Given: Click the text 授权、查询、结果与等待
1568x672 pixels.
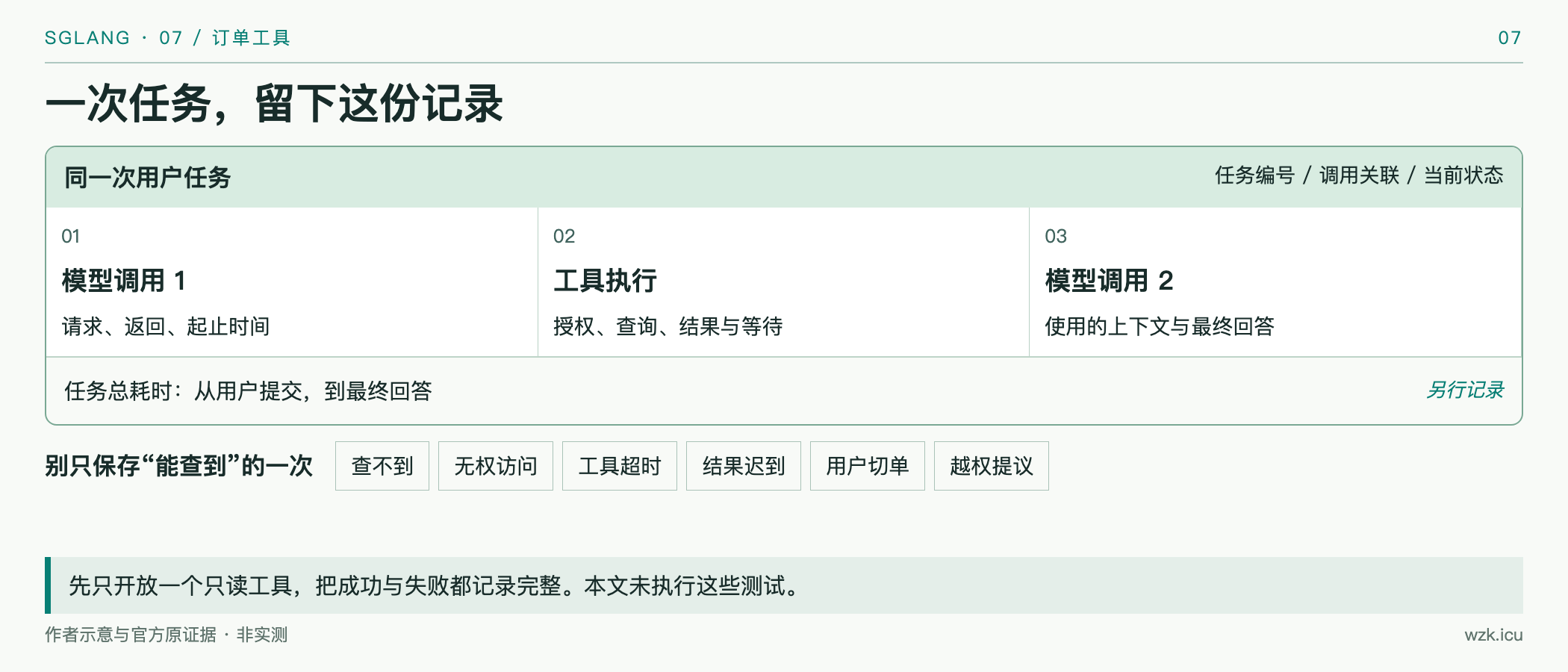Looking at the screenshot, I should (x=668, y=326).
